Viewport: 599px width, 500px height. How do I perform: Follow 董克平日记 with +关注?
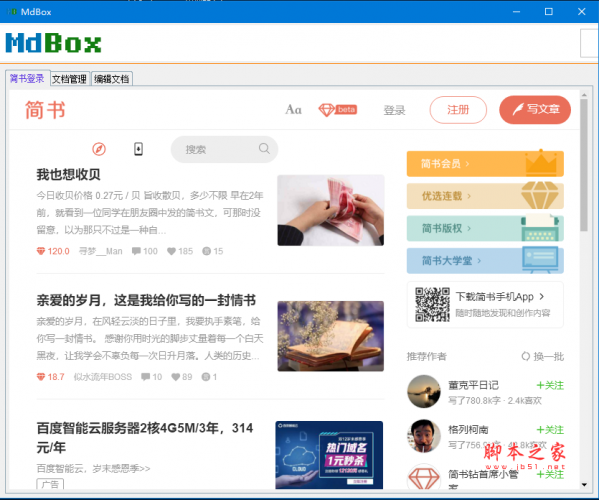click(550, 385)
